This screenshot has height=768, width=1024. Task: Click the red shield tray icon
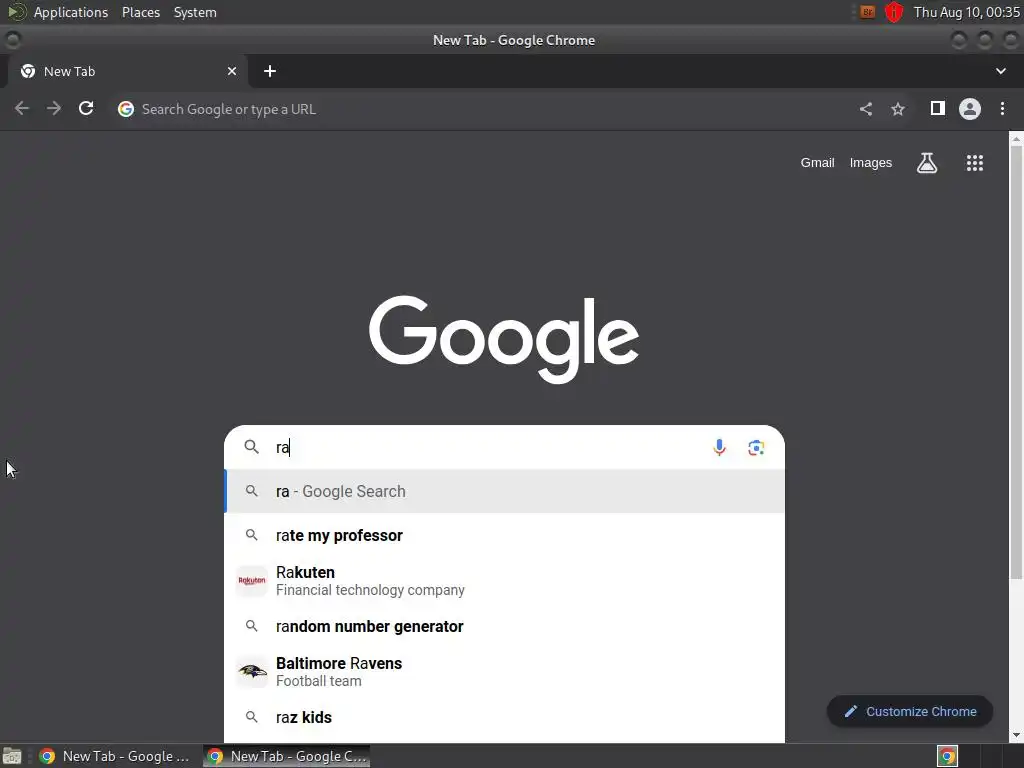[x=893, y=12]
